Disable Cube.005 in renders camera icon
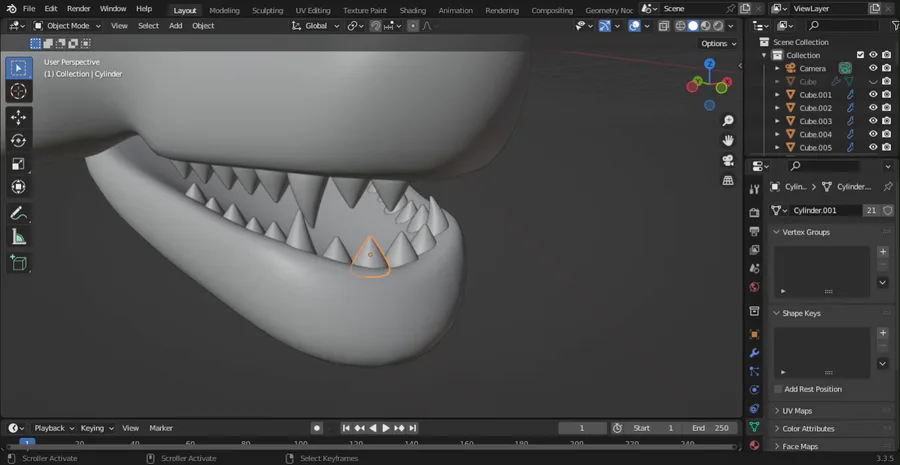Image resolution: width=900 pixels, height=465 pixels. click(887, 148)
